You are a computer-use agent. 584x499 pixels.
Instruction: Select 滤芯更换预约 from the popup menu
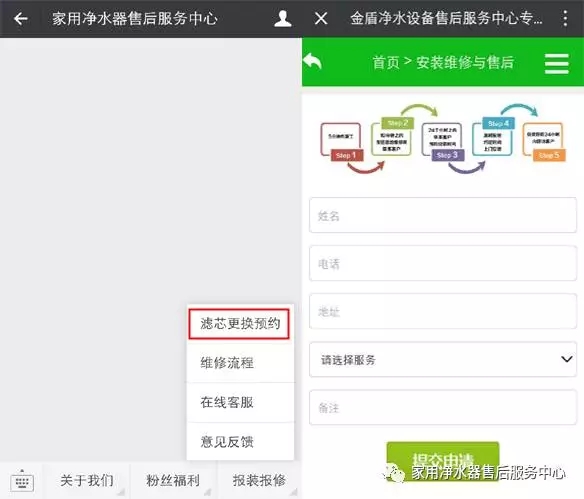pyautogui.click(x=239, y=324)
